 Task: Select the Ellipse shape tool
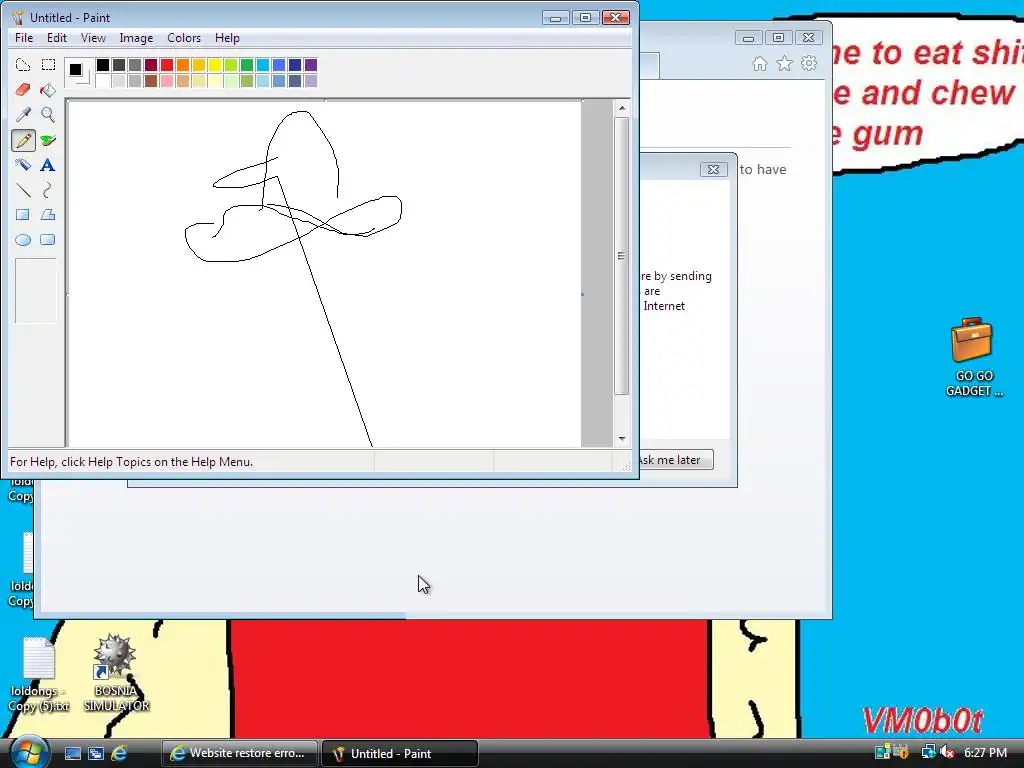[23, 240]
